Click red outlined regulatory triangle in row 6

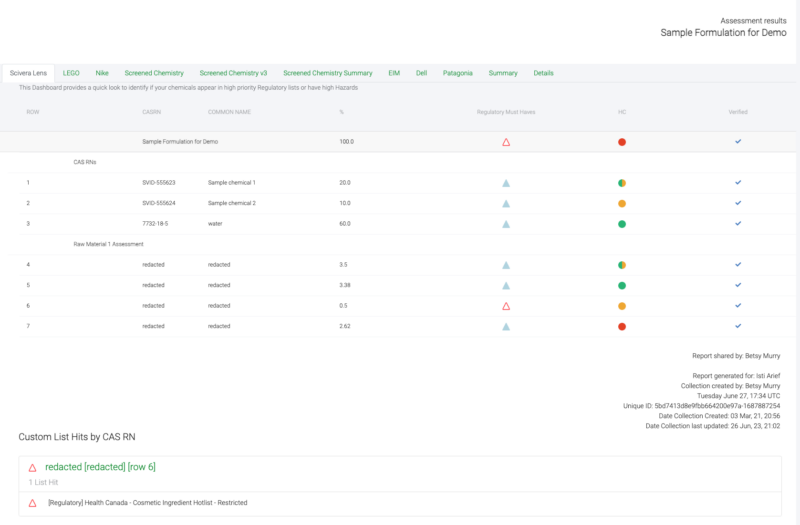[x=506, y=306]
